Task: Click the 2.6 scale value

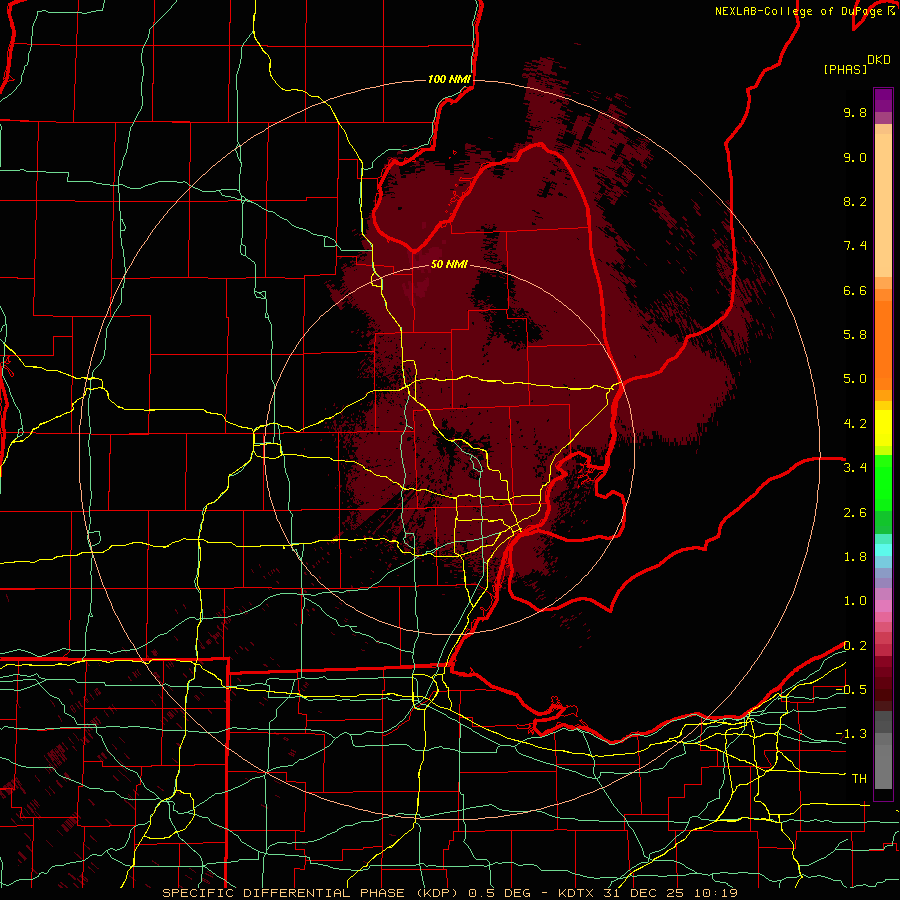Action: coord(855,513)
